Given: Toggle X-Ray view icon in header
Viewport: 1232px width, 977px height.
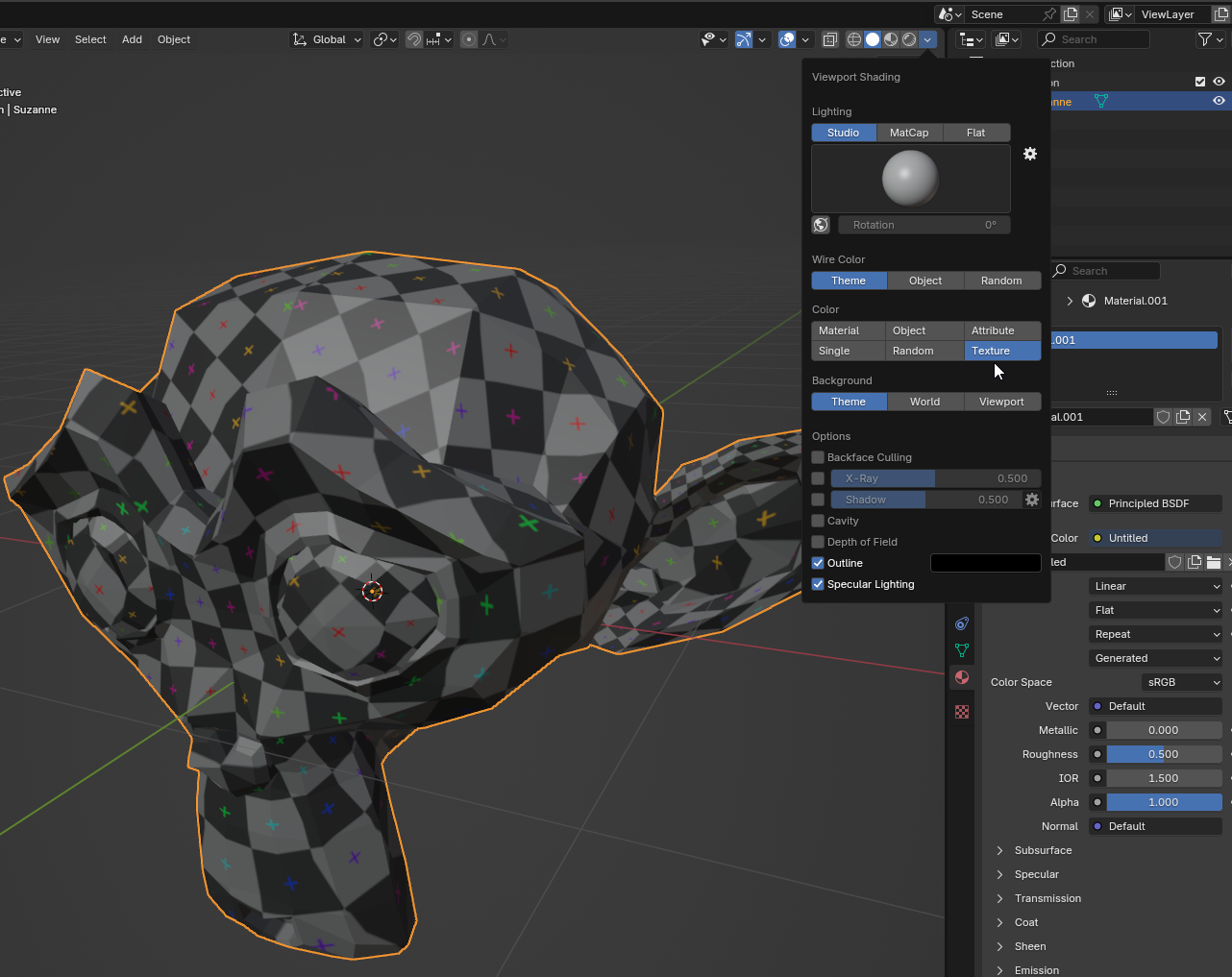Looking at the screenshot, I should coord(830,39).
